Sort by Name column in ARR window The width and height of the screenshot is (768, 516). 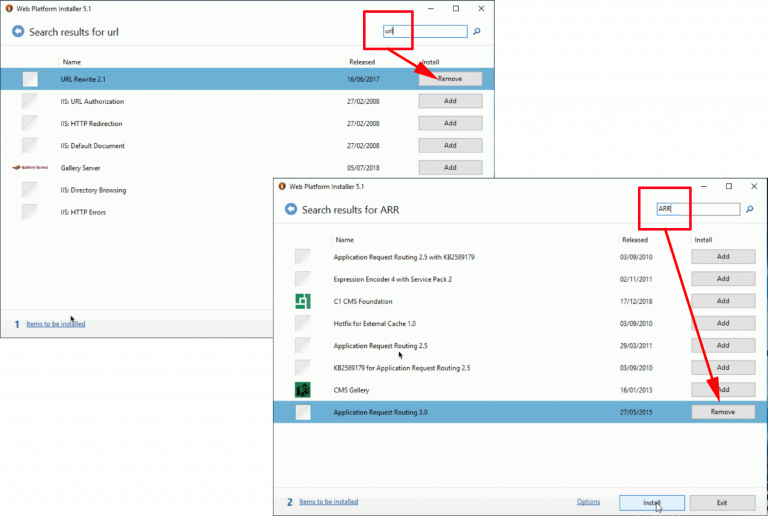pos(344,240)
